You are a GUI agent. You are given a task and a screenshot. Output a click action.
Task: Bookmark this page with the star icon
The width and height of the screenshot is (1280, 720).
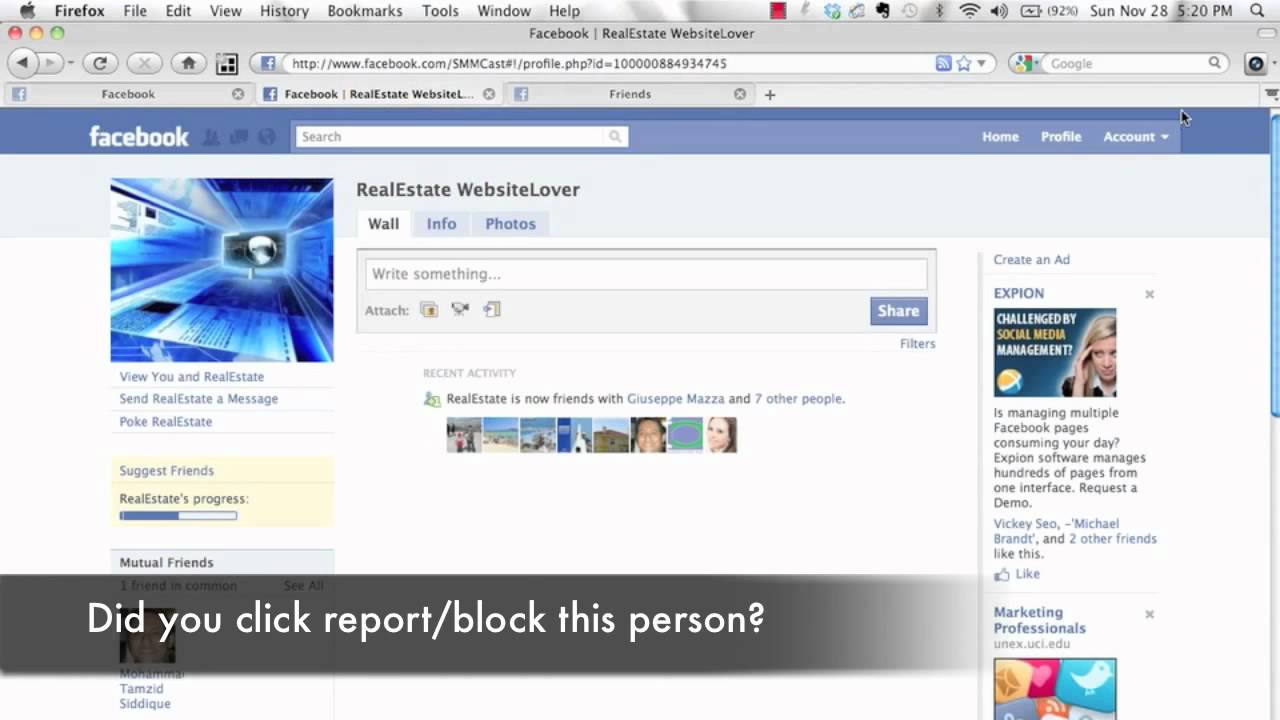coord(964,63)
